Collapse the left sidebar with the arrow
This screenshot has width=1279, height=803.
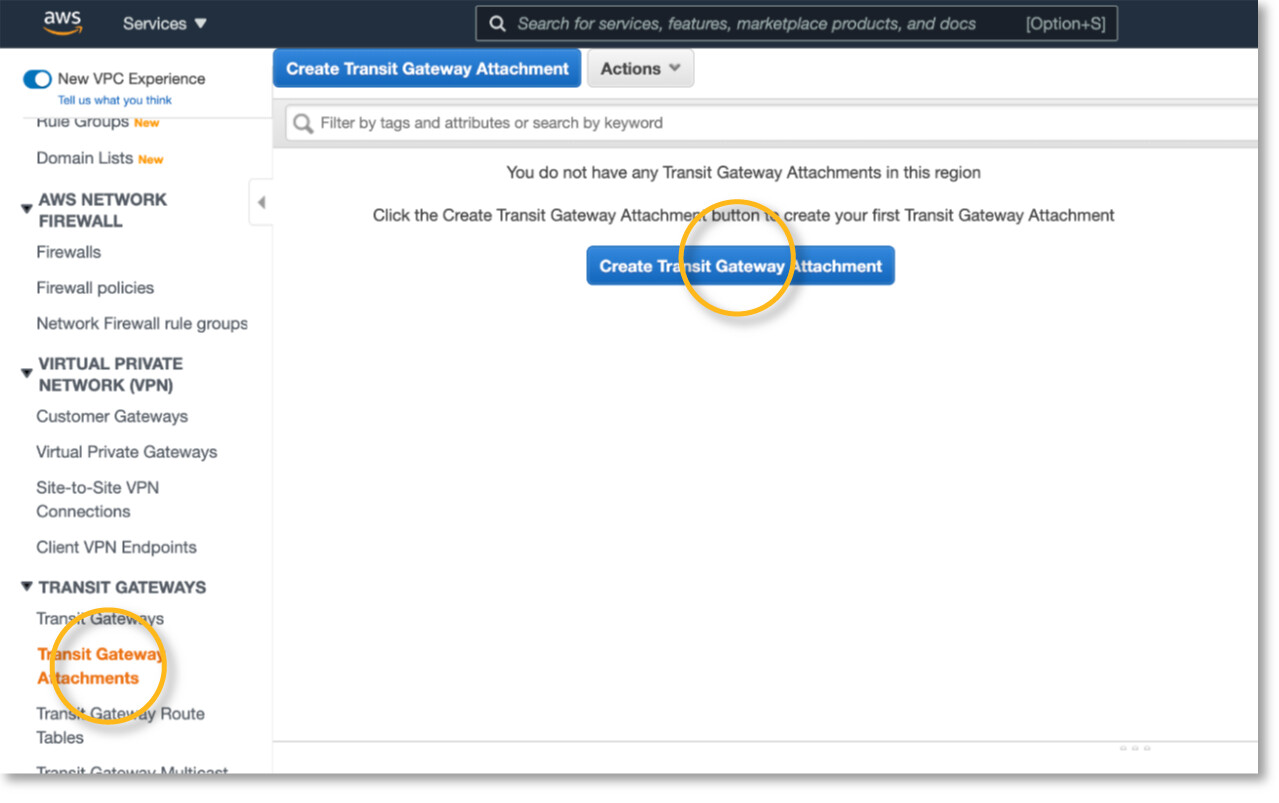[262, 201]
